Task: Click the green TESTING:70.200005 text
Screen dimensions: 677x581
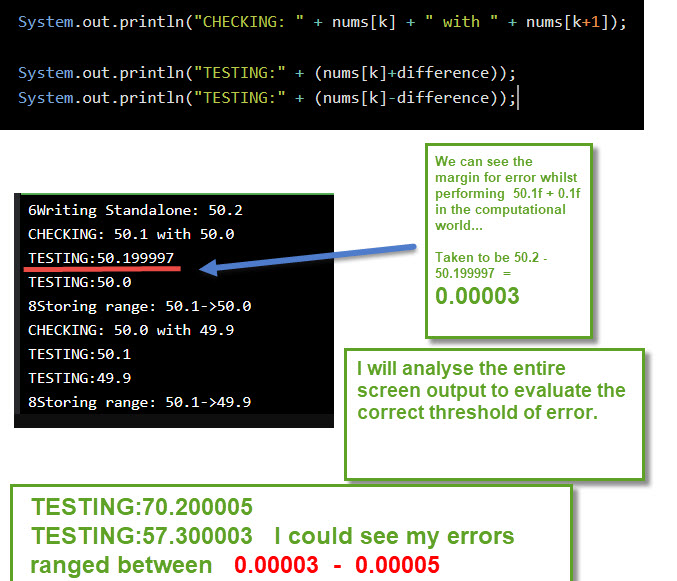Action: pos(142,507)
